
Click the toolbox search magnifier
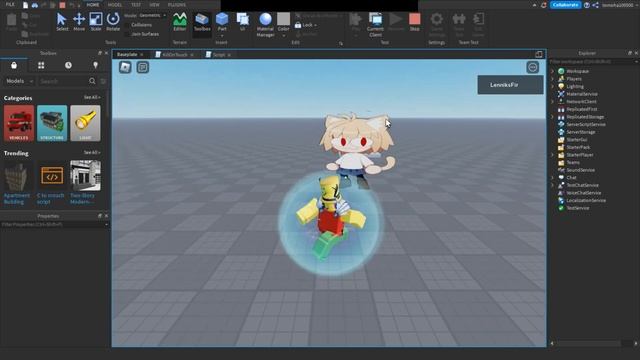(92, 81)
